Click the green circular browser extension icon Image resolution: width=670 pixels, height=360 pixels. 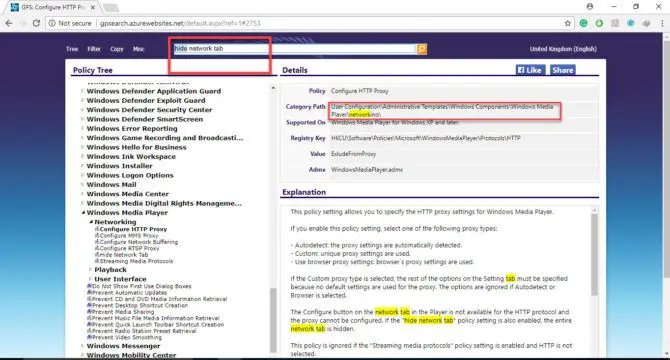click(583, 23)
